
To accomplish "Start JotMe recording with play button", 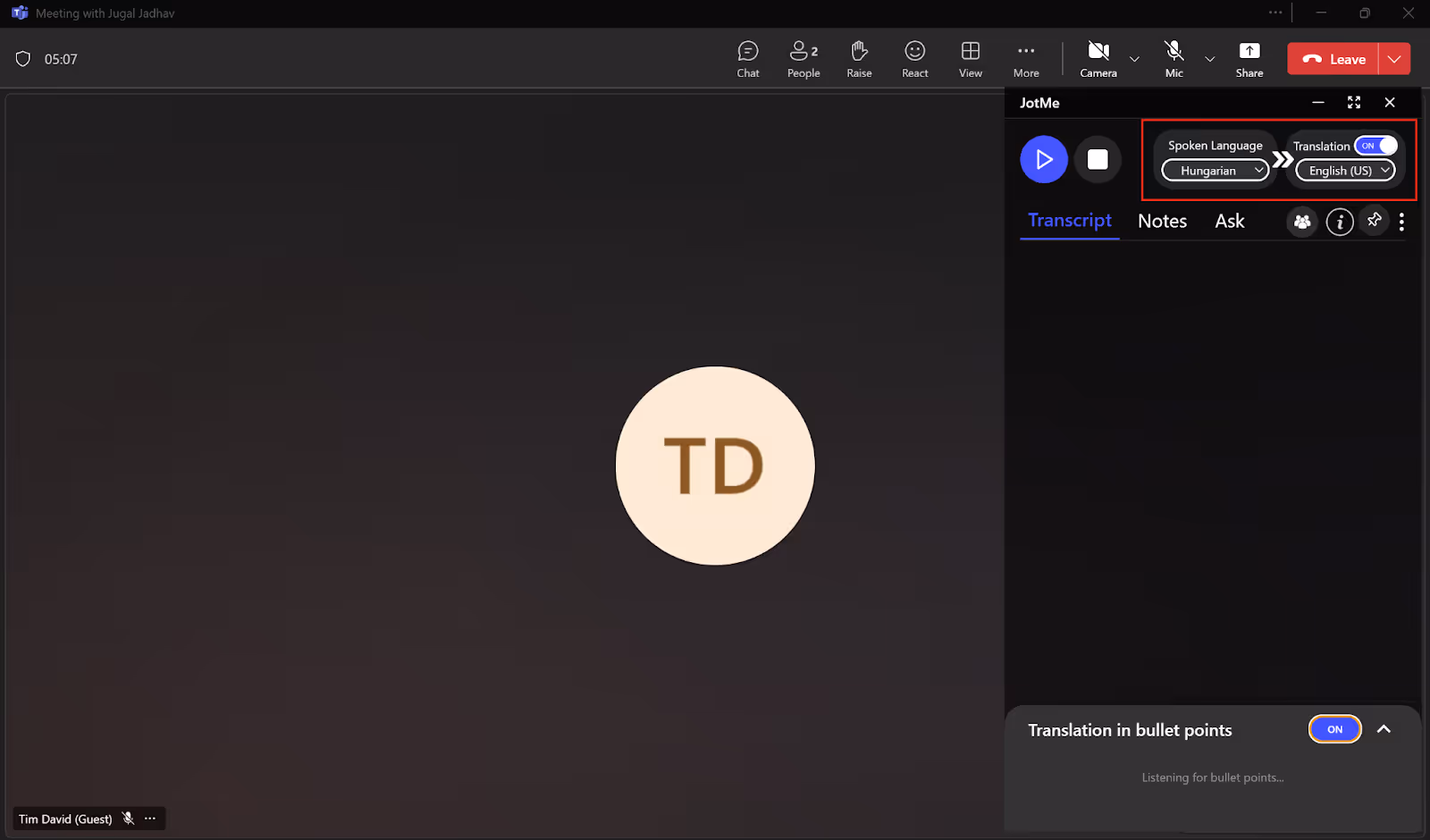I will 1044,159.
